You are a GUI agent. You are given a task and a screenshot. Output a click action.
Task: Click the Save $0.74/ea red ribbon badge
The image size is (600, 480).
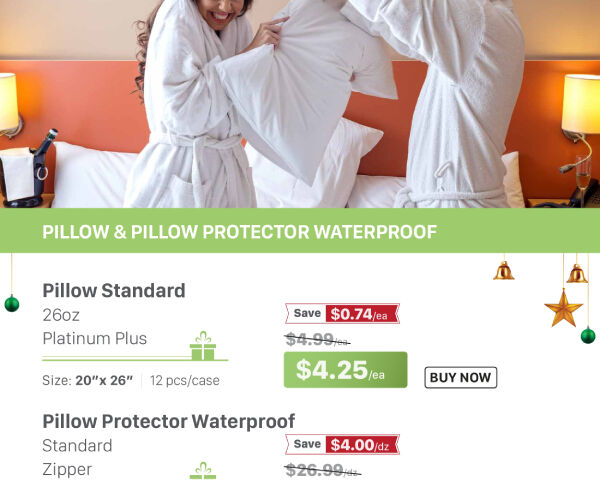(342, 314)
